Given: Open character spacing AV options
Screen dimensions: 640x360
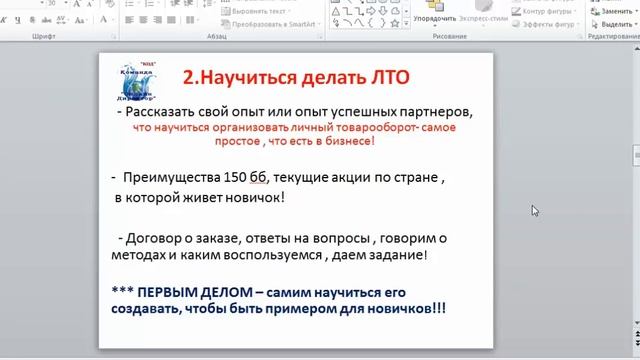Looking at the screenshot, I should (x=62, y=20).
